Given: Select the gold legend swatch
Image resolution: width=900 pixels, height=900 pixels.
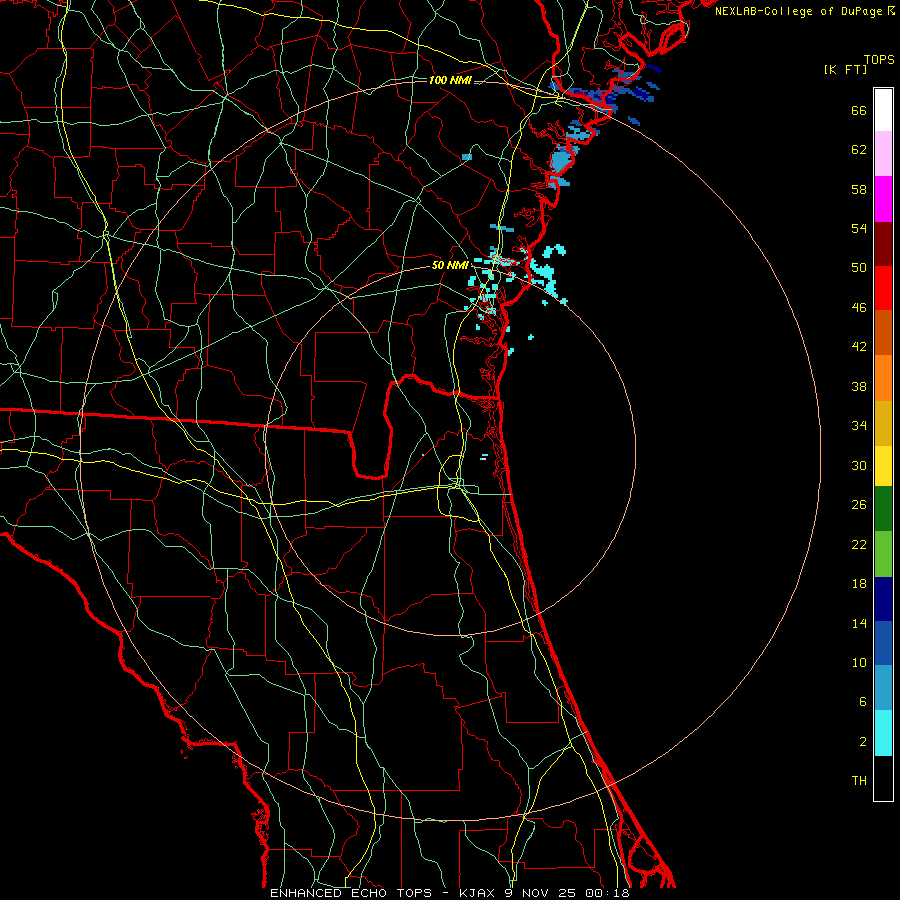Looking at the screenshot, I should pos(883,423).
